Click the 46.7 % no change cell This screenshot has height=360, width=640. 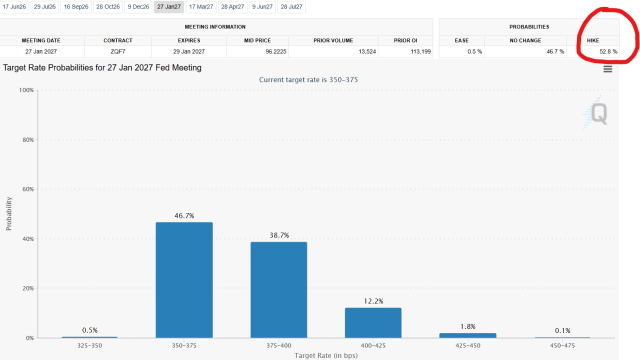tap(525, 52)
